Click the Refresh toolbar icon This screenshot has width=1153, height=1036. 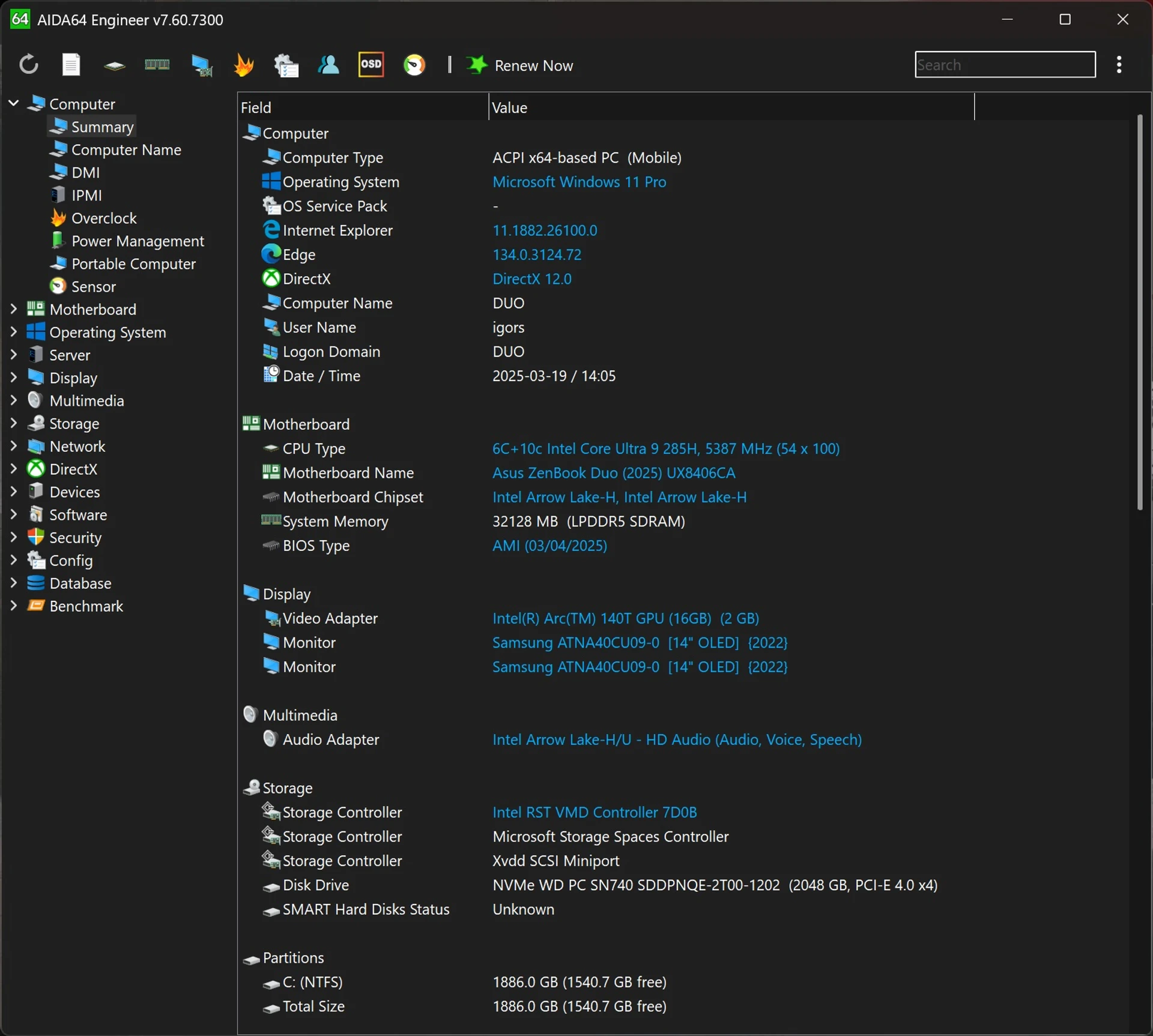point(28,65)
